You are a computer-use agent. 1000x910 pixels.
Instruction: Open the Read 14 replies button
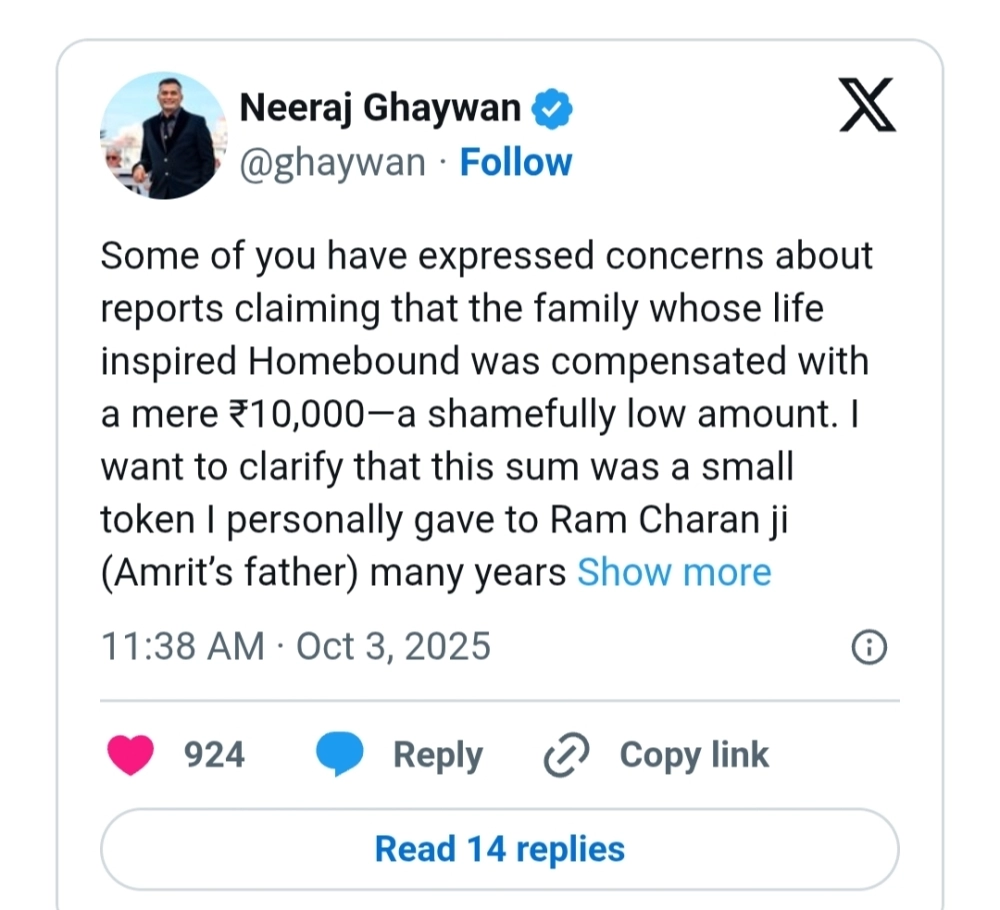(499, 849)
